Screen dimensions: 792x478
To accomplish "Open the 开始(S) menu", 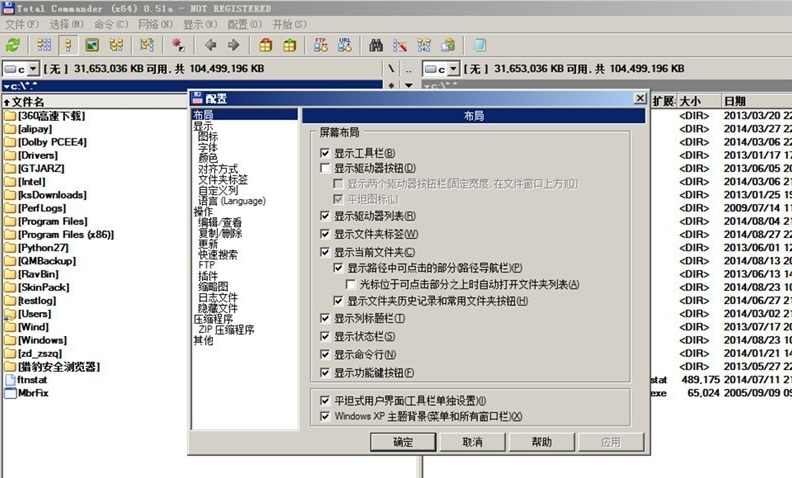I will [289, 24].
